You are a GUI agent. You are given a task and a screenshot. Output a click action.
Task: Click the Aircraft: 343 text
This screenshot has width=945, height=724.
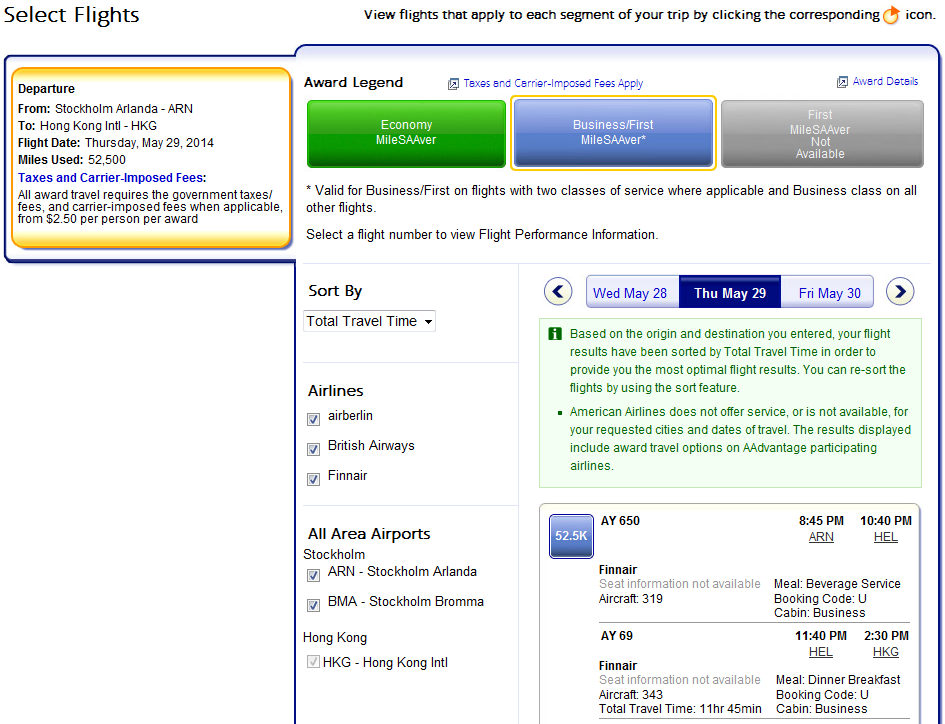630,694
